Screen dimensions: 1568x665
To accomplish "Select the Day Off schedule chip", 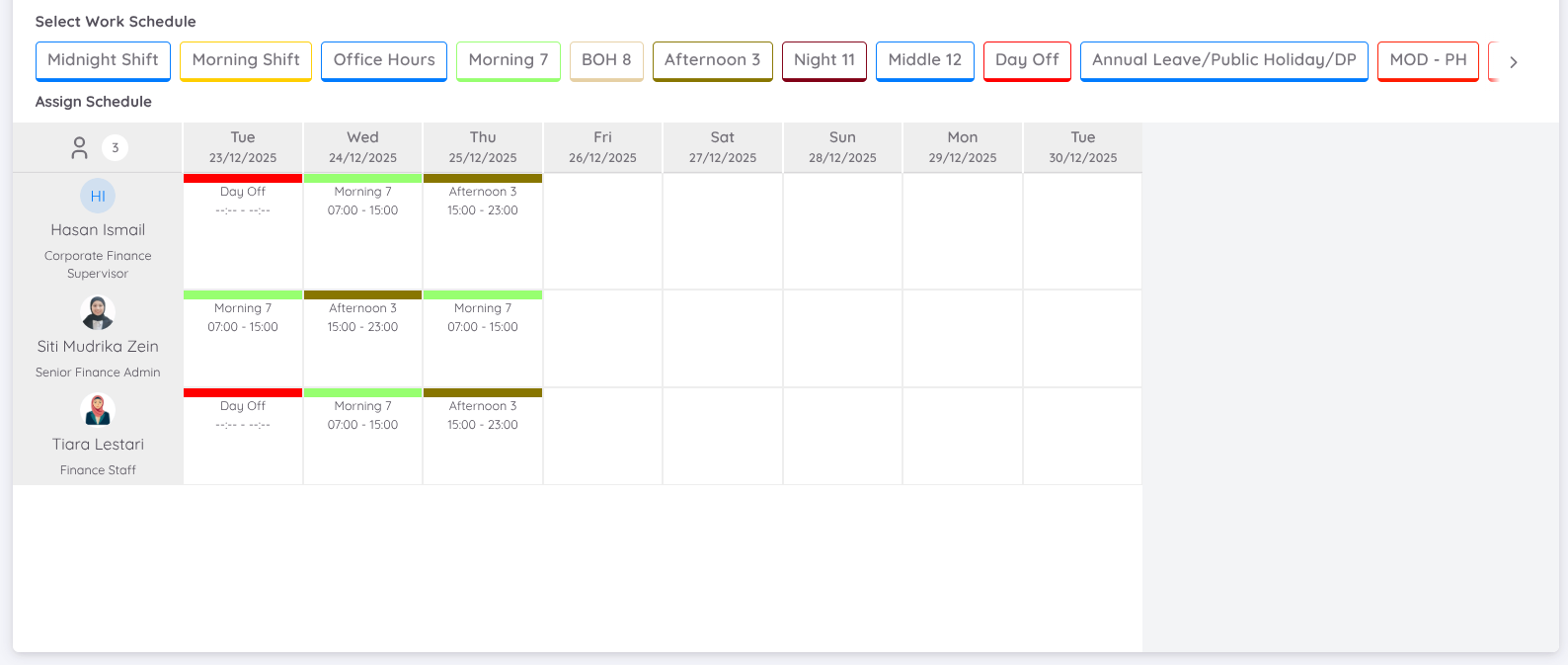I will pos(1027,61).
